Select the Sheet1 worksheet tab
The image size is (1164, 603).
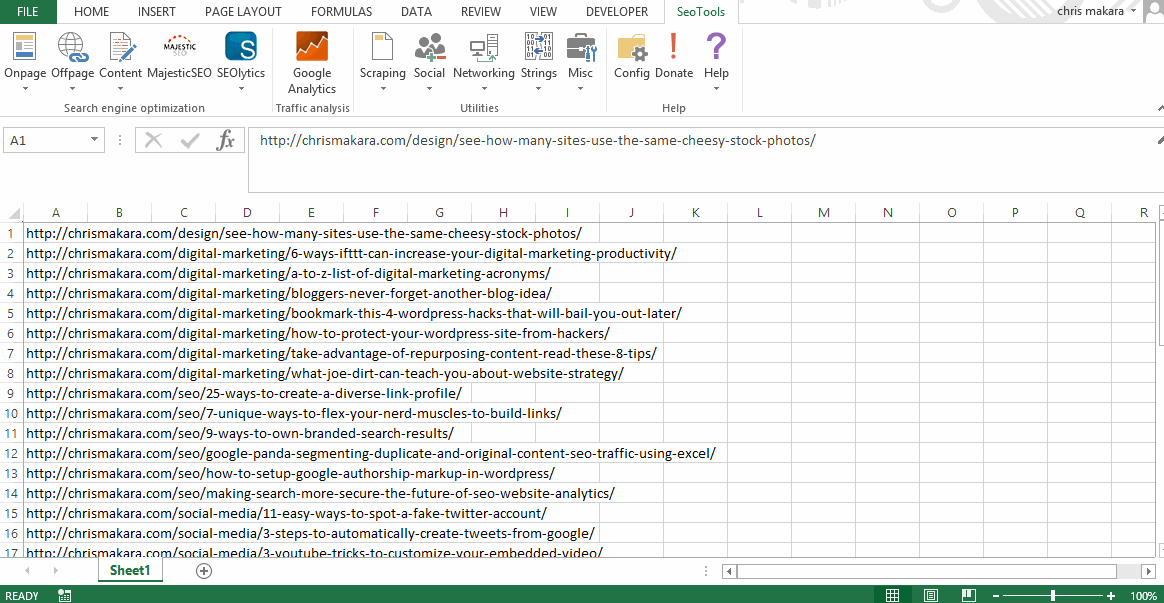tap(130, 570)
